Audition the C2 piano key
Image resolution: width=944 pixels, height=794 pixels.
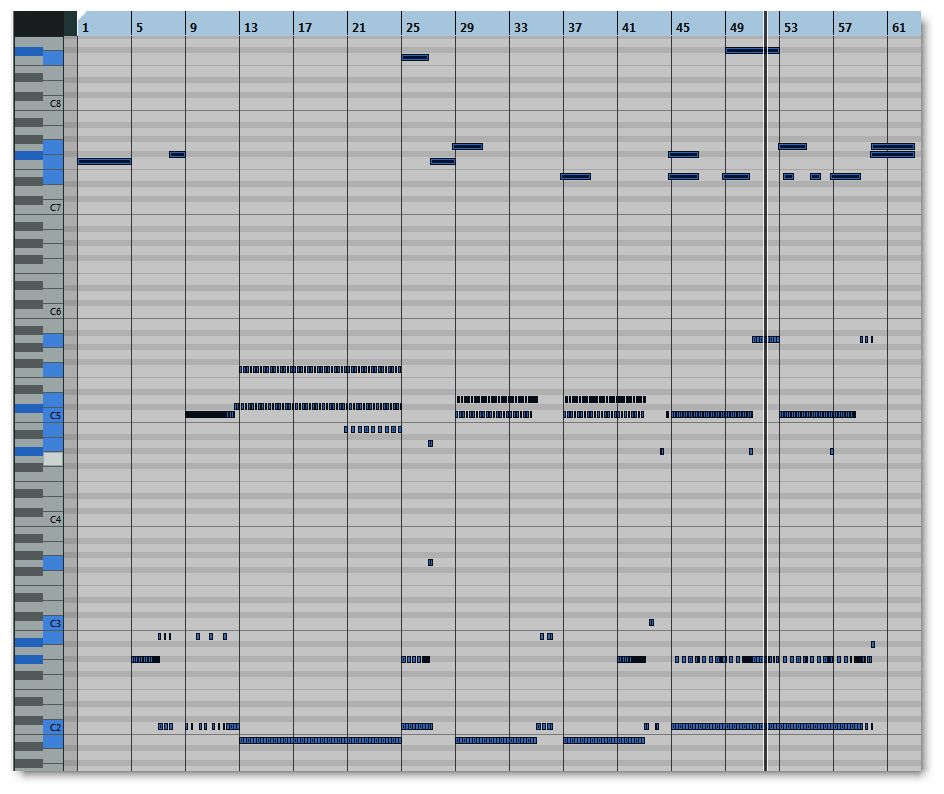(x=53, y=727)
